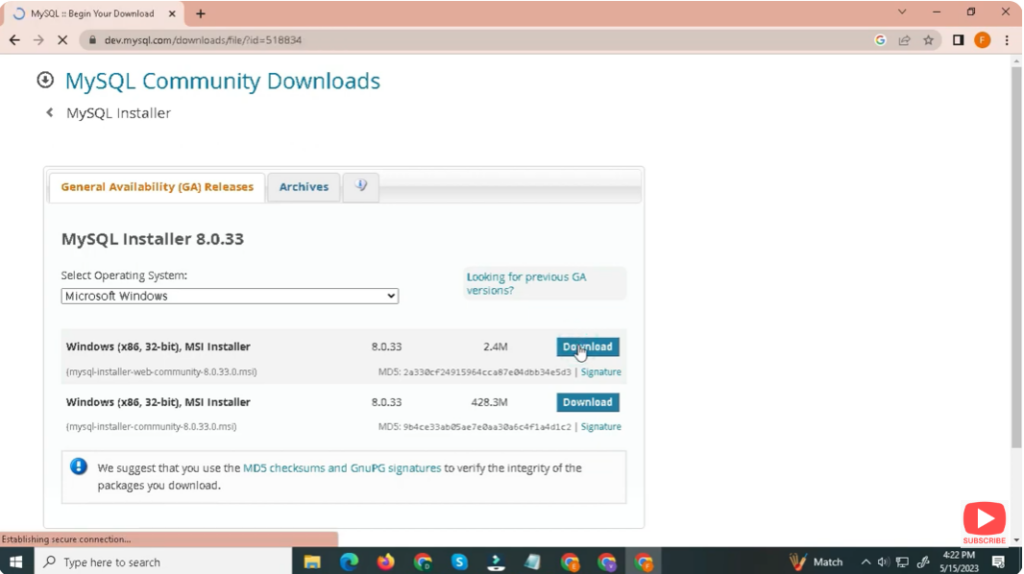Open the notification center icon
Viewport: 1024px width, 574px height.
999,562
